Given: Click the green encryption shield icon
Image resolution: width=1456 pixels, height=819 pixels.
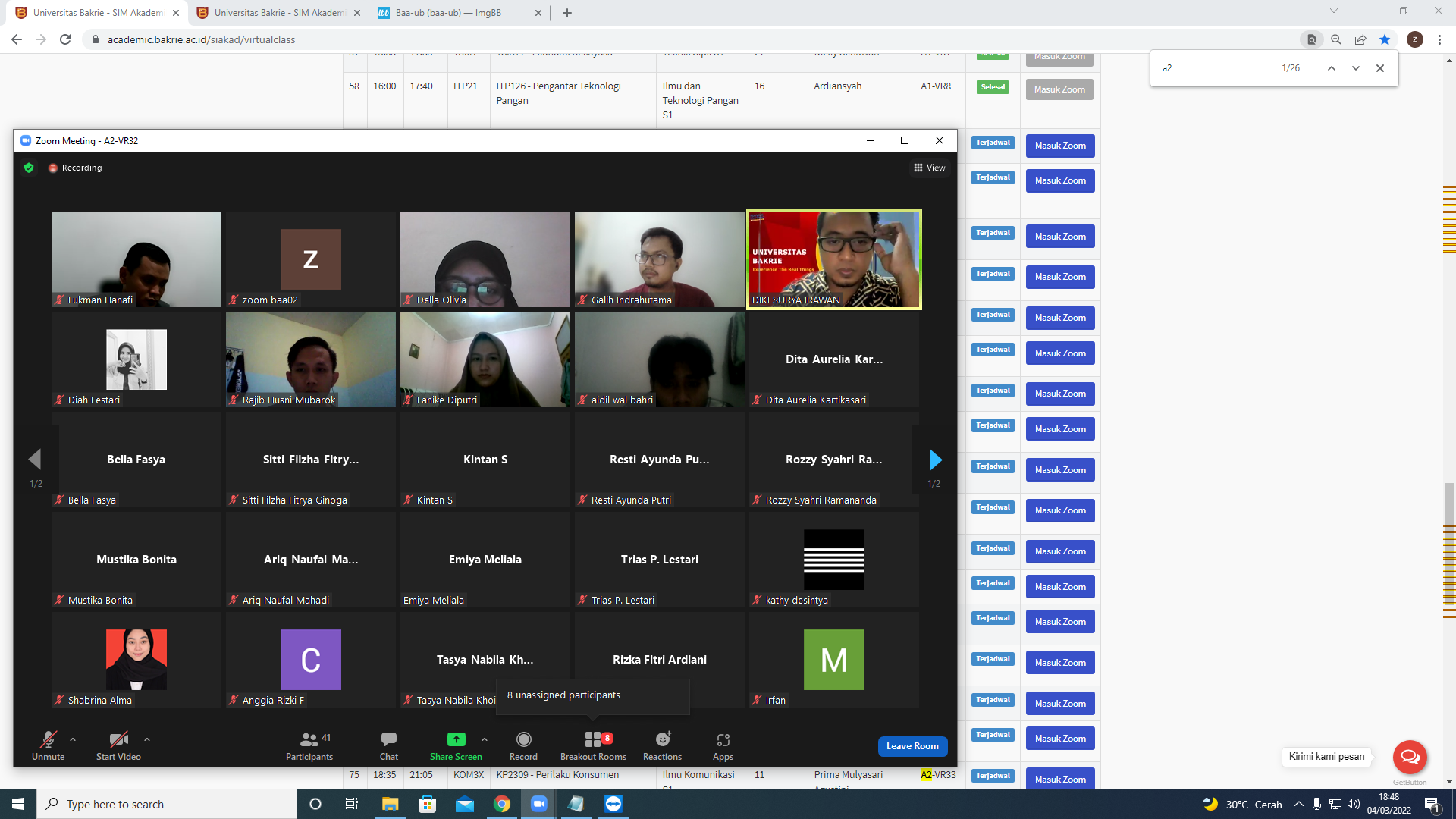Looking at the screenshot, I should (29, 168).
